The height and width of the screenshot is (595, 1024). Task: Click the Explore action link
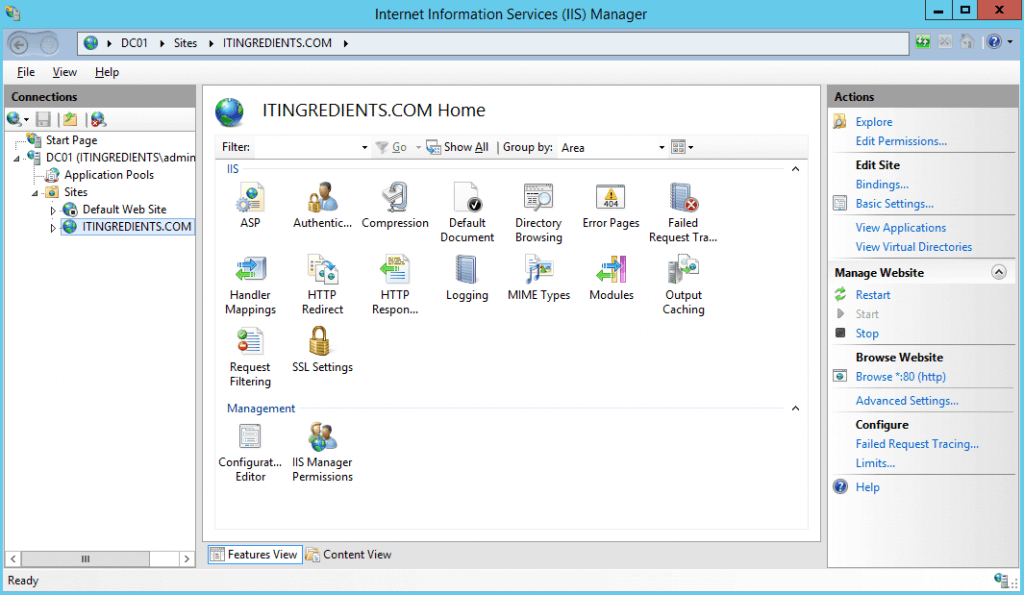874,122
